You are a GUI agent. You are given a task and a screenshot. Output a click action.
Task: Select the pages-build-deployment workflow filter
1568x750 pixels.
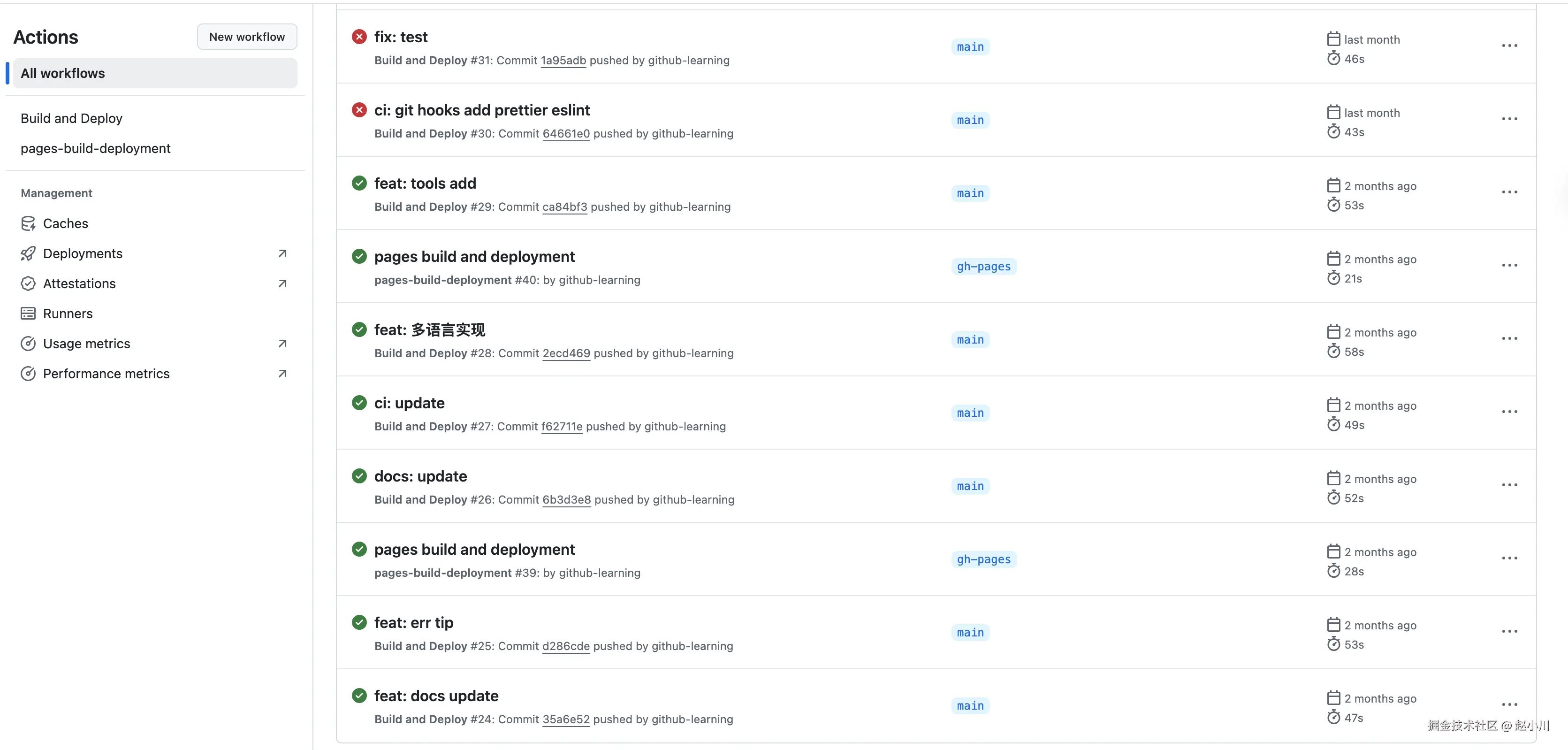coord(96,148)
